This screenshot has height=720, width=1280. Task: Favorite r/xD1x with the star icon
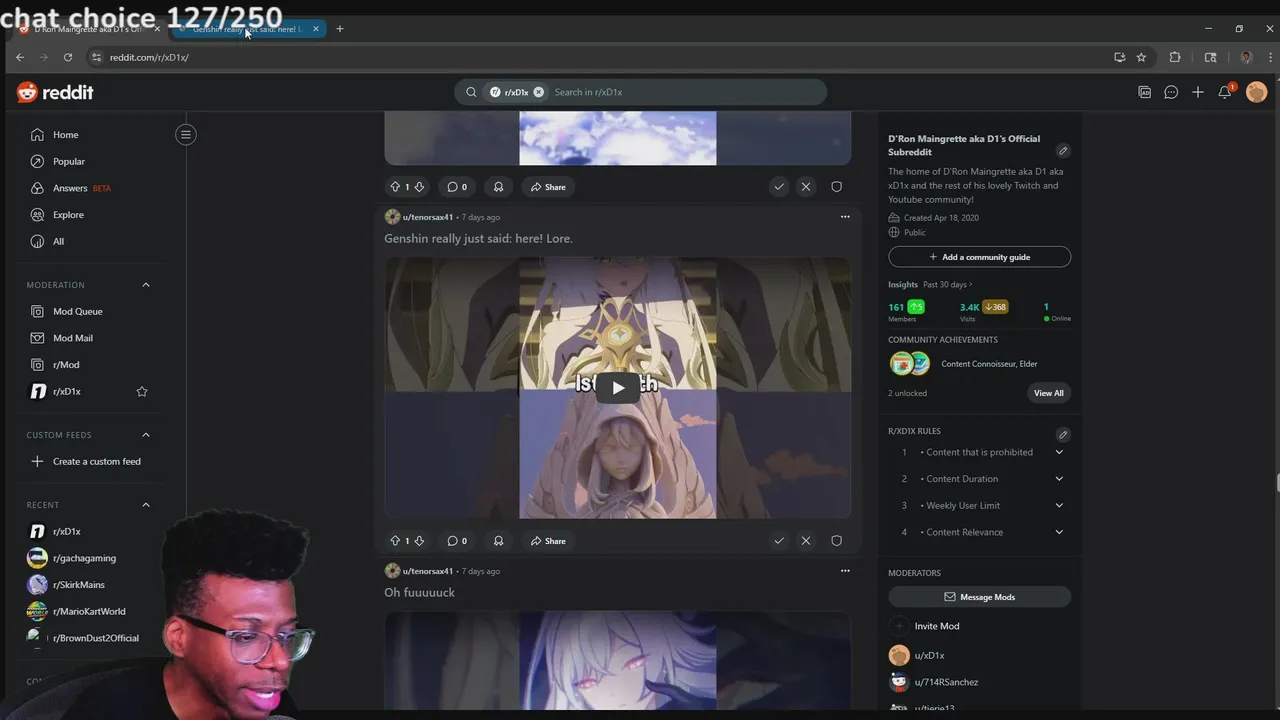click(x=142, y=391)
